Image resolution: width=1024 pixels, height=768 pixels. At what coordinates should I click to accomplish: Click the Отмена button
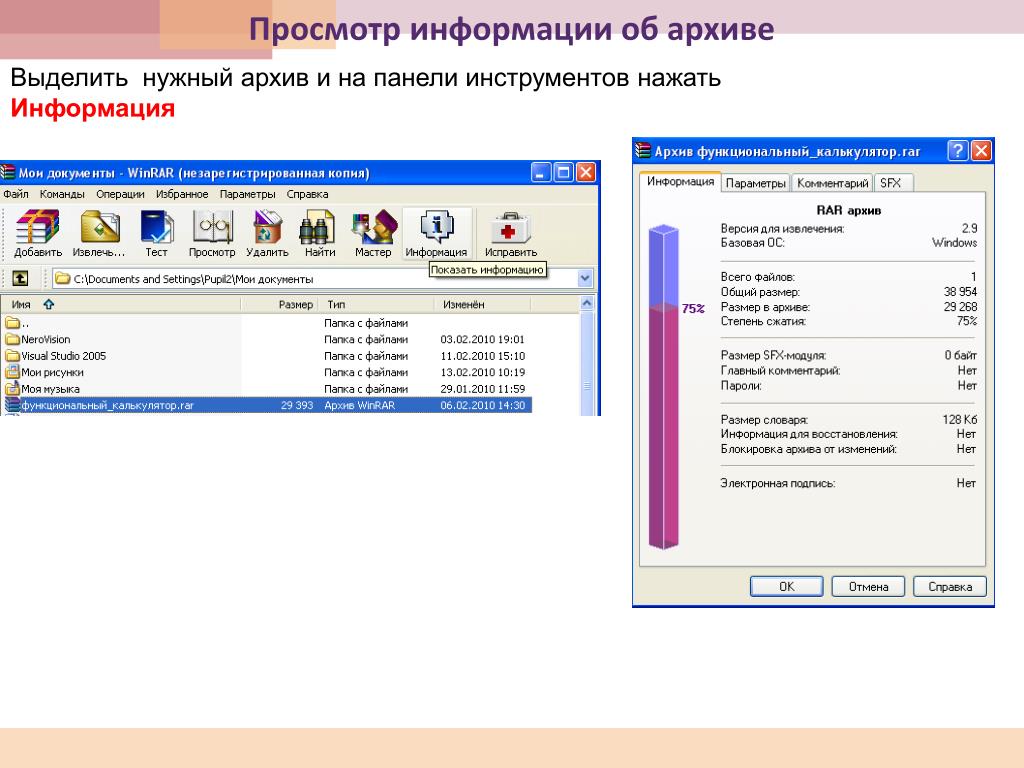pyautogui.click(x=868, y=586)
